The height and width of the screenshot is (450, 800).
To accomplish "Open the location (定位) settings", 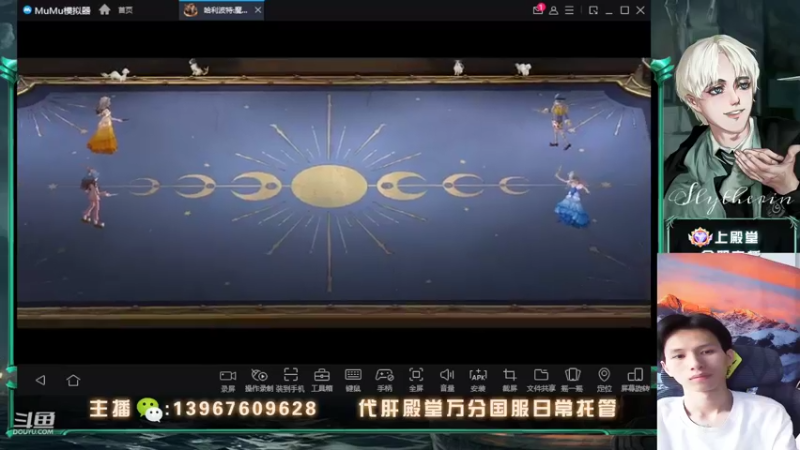I will coord(604,380).
